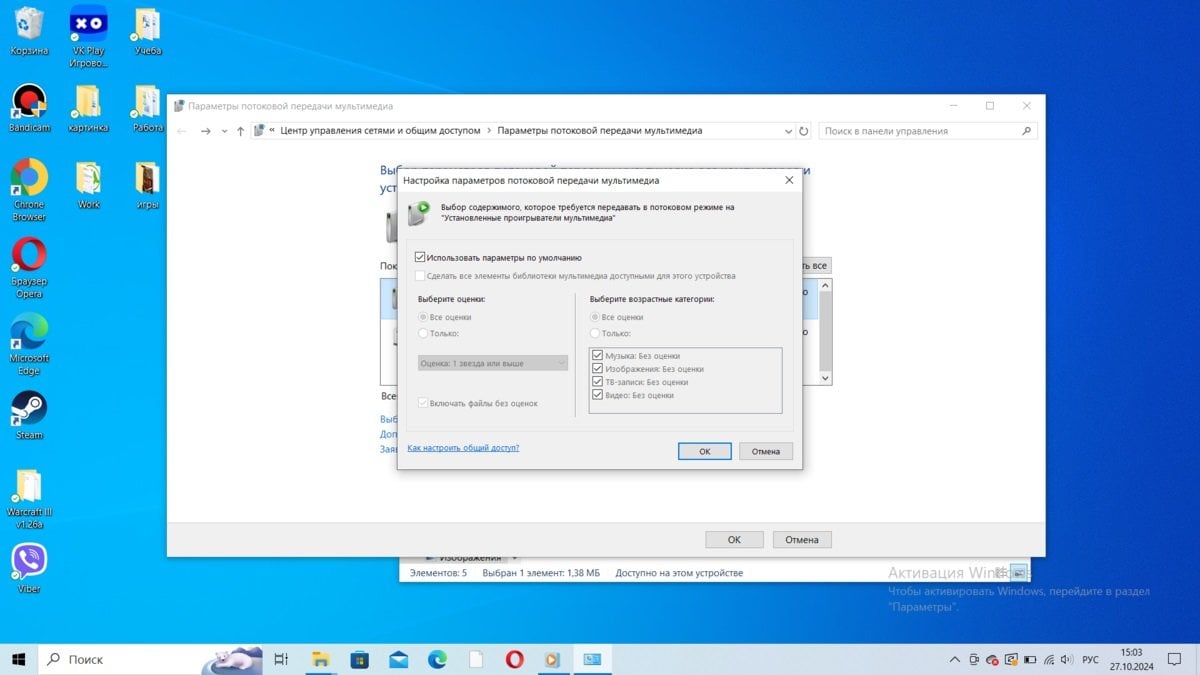The height and width of the screenshot is (675, 1200).
Task: Open Windows Media Player taskbar icon
Action: pos(552,659)
